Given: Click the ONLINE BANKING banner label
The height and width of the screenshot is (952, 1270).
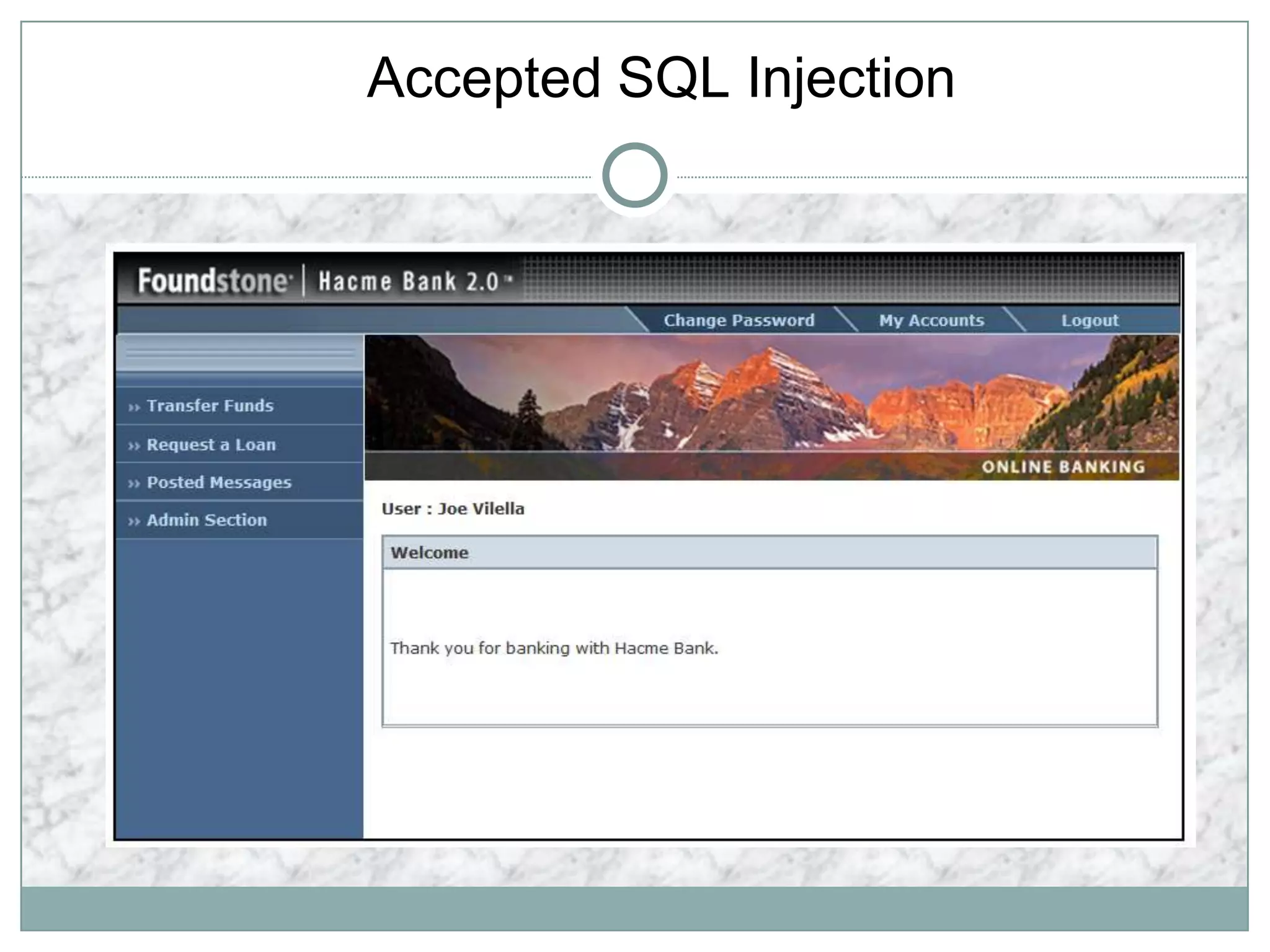Looking at the screenshot, I should 1063,467.
